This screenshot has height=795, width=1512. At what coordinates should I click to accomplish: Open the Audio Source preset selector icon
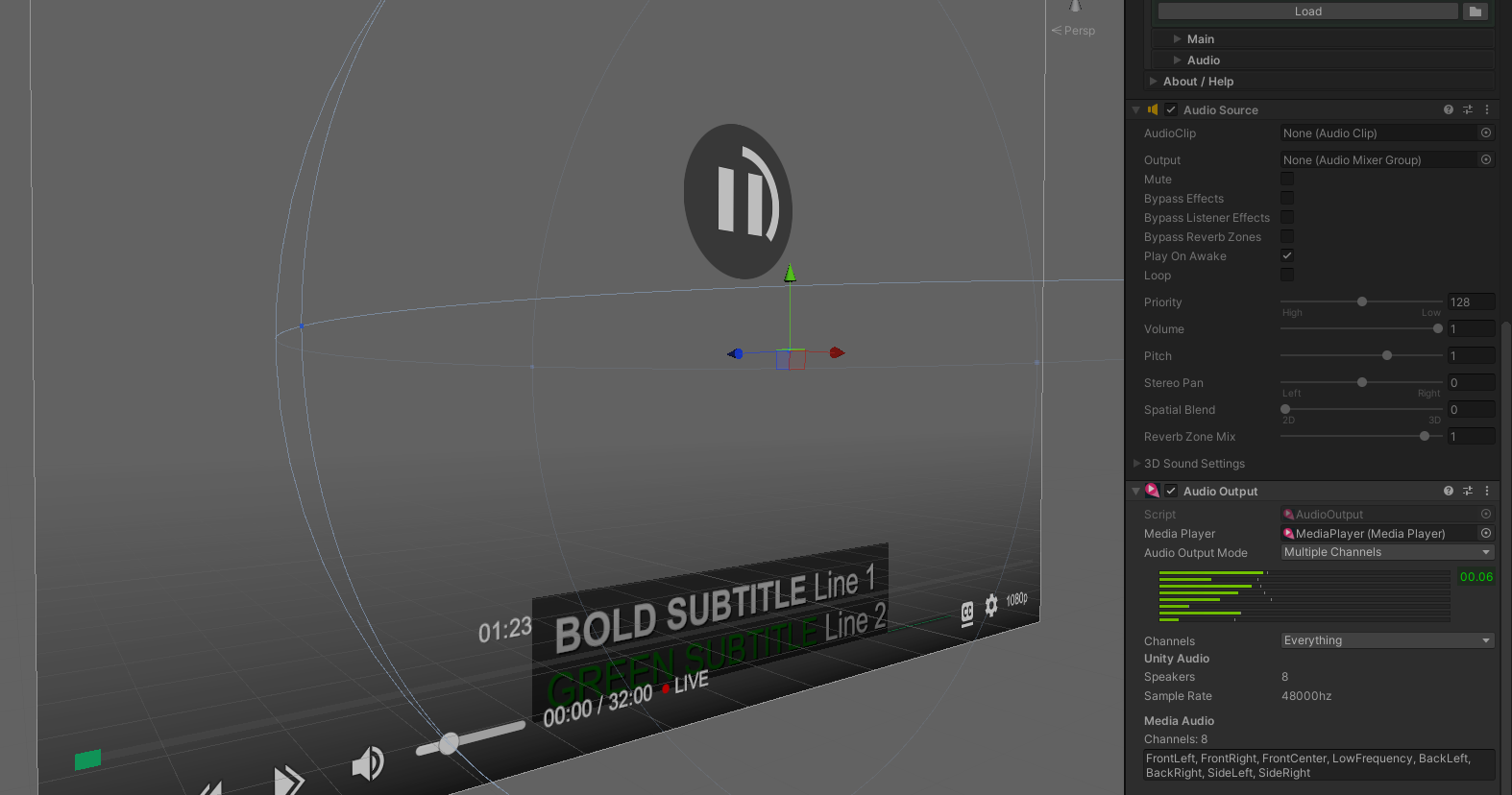point(1468,110)
